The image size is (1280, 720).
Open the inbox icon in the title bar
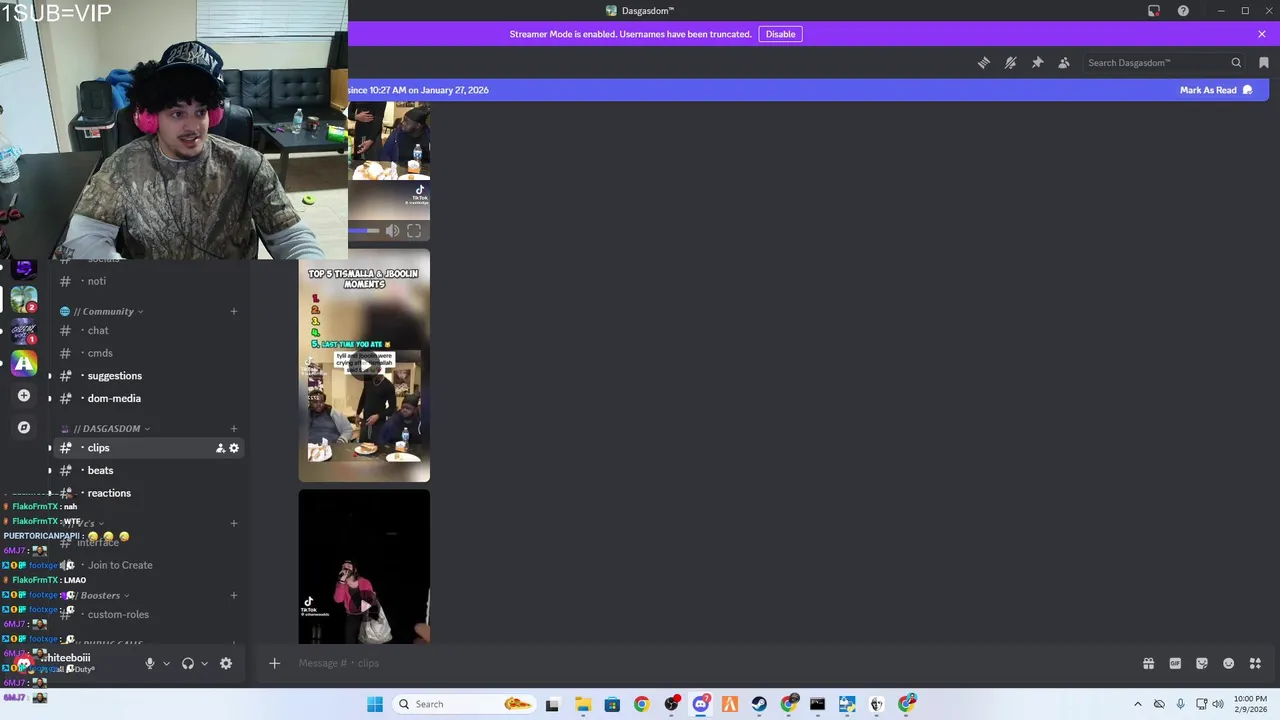coord(1154,11)
